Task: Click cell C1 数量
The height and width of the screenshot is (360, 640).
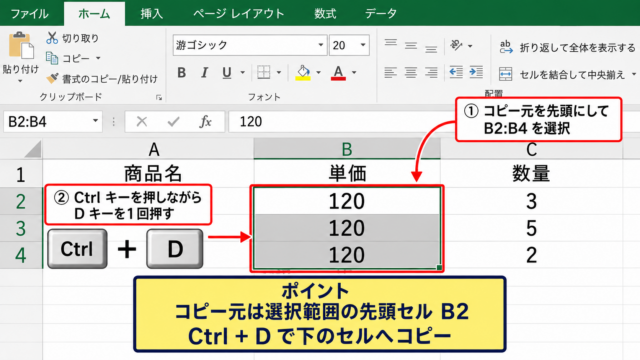Action: (531, 173)
